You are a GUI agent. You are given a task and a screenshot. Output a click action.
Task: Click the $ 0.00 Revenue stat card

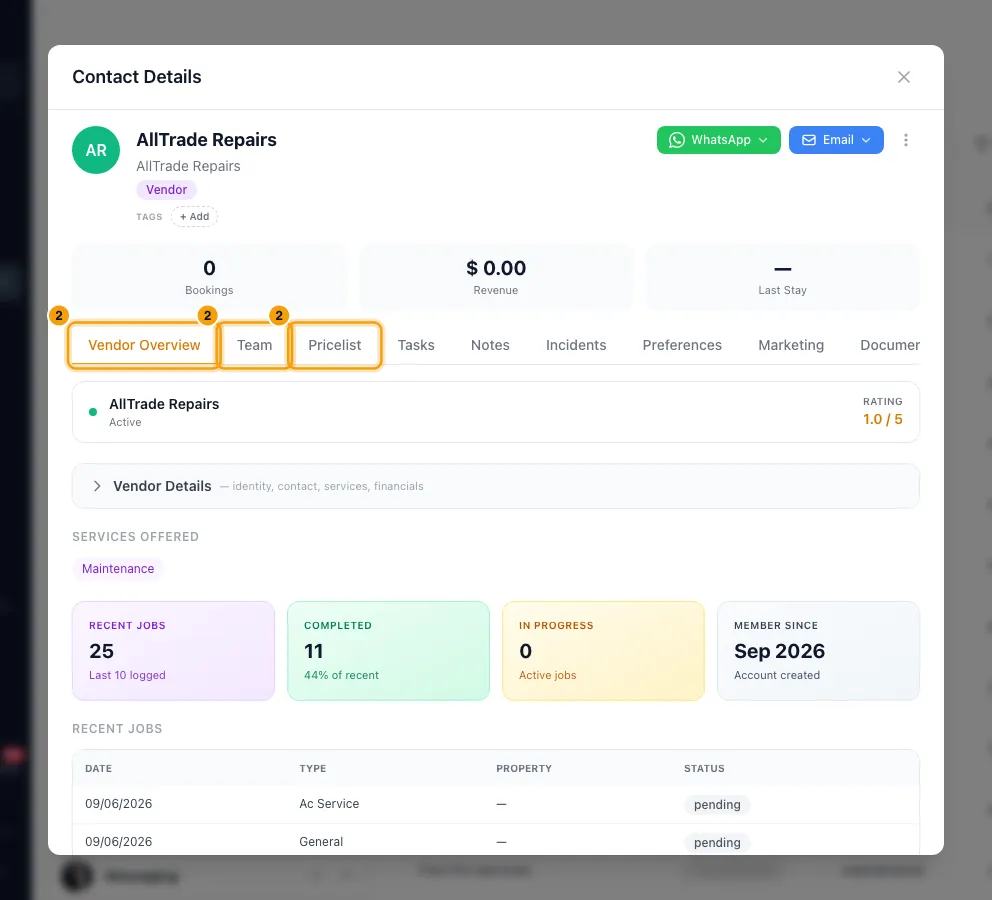click(x=496, y=277)
